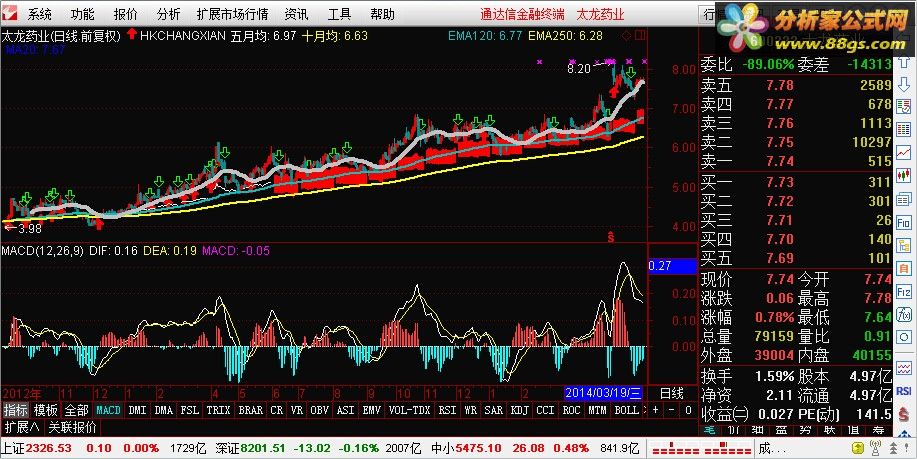
Task: Click the F12 sidebar icon
Action: 904,291
